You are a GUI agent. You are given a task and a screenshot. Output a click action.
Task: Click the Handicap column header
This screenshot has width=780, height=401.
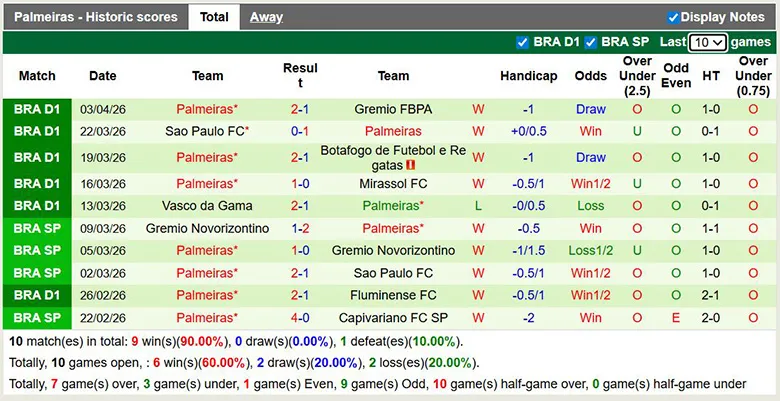coord(529,76)
